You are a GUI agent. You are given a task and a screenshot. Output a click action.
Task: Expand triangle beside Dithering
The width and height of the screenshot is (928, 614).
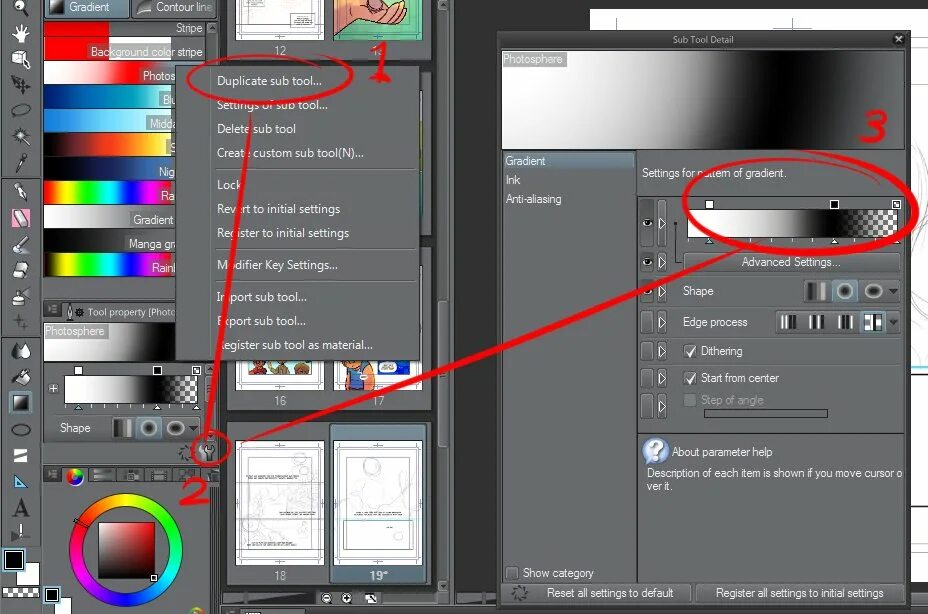(662, 351)
